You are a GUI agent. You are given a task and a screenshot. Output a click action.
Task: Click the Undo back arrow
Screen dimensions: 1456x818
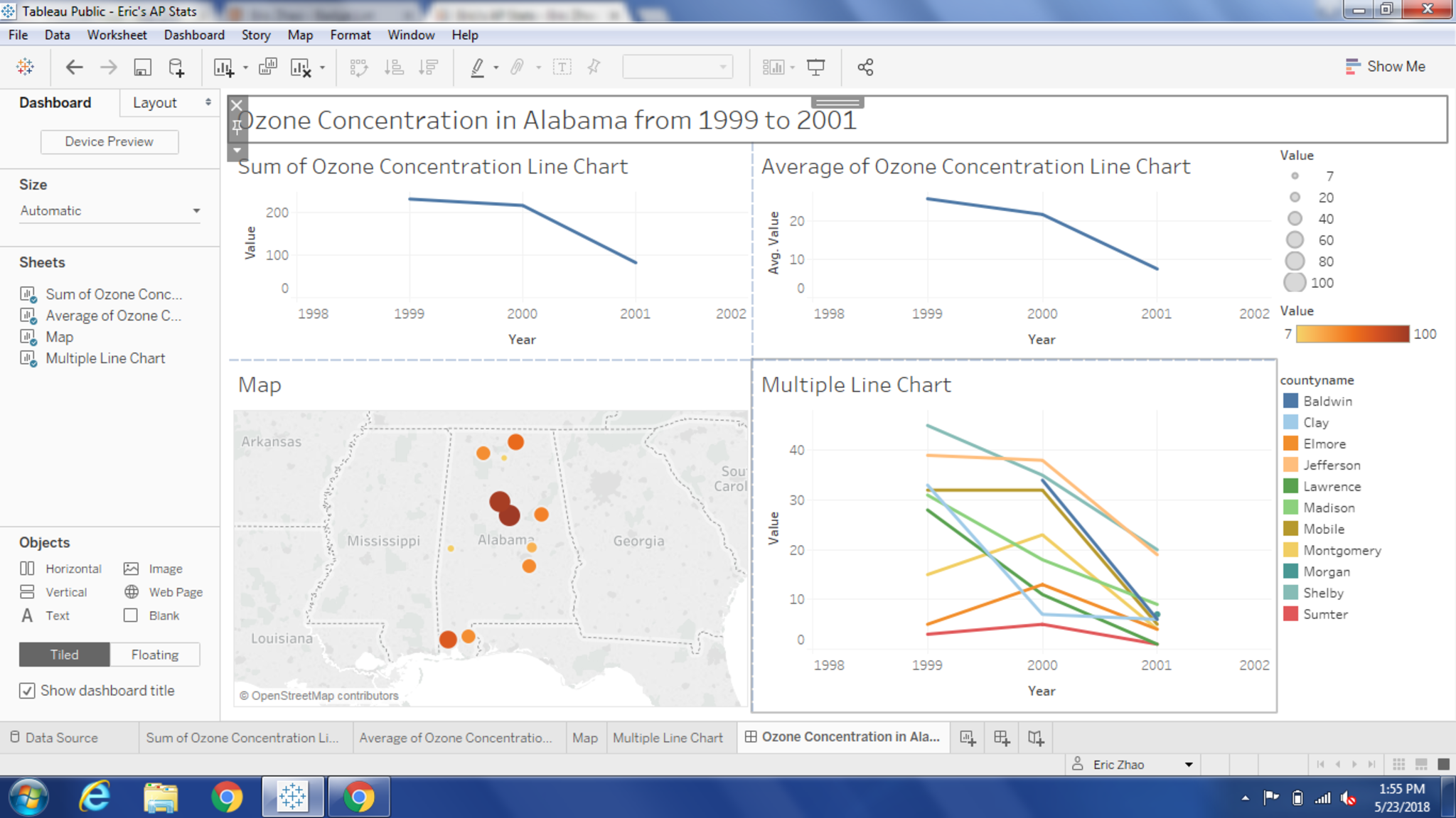pyautogui.click(x=74, y=68)
